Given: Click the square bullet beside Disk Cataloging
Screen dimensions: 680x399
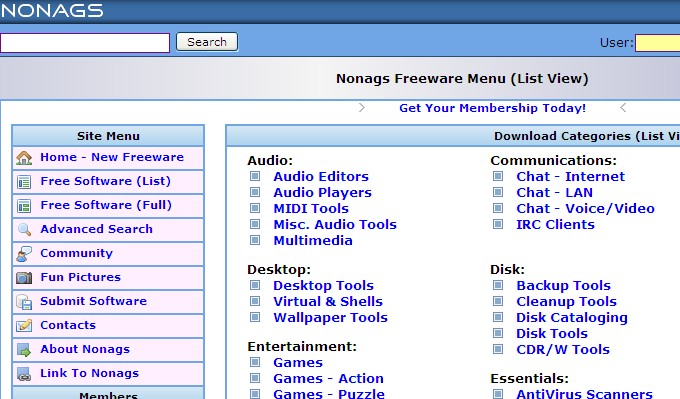Looking at the screenshot, I should [498, 317].
